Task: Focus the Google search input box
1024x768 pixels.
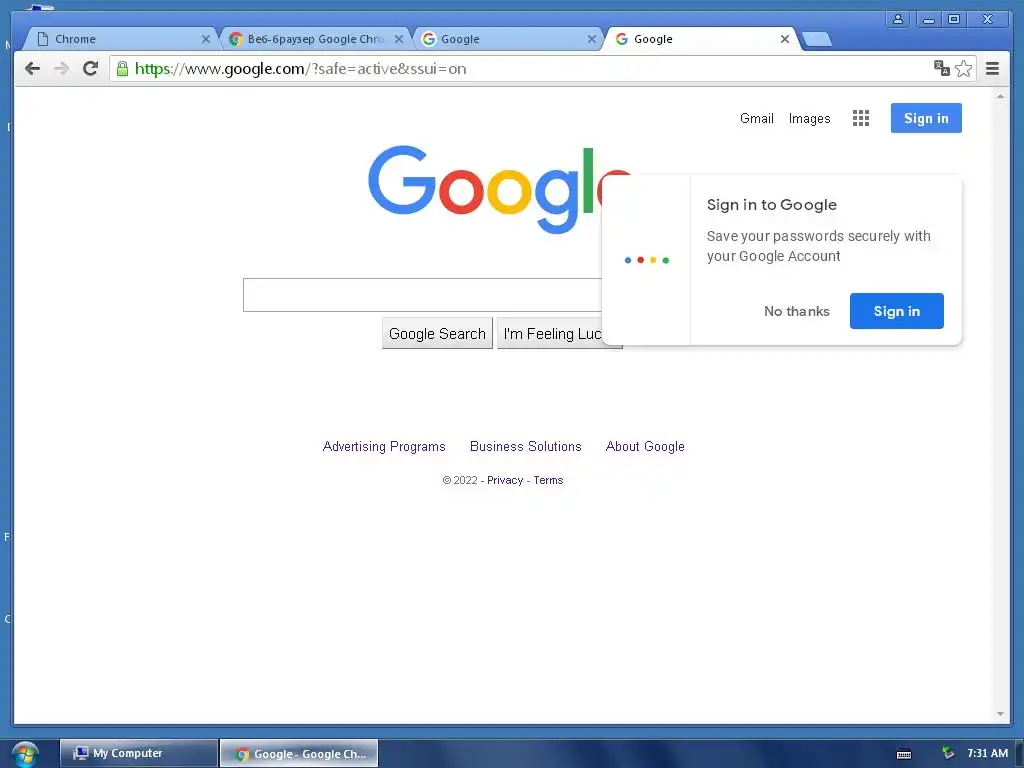Action: pyautogui.click(x=423, y=295)
